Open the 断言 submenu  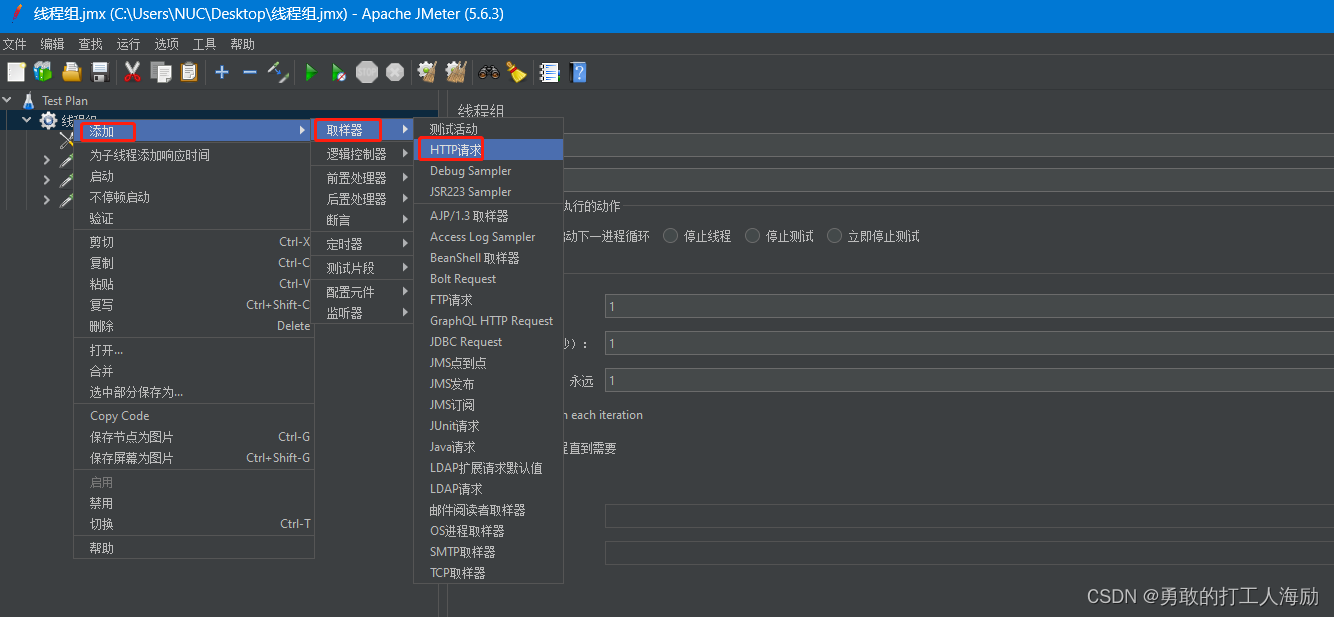[x=364, y=220]
